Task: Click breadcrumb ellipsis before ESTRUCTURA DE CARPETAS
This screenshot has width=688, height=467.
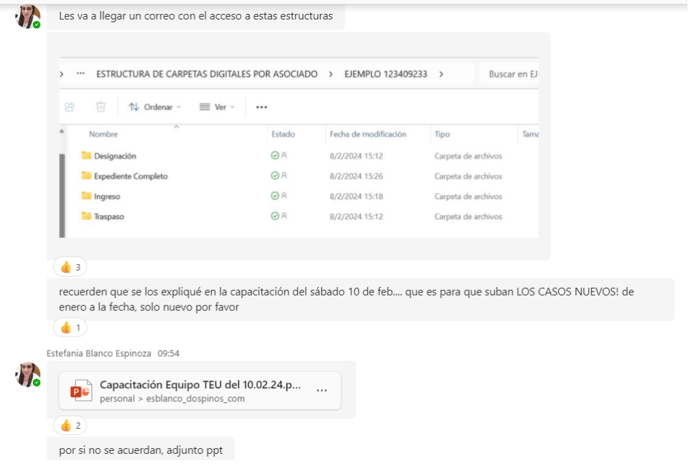Action: point(80,73)
